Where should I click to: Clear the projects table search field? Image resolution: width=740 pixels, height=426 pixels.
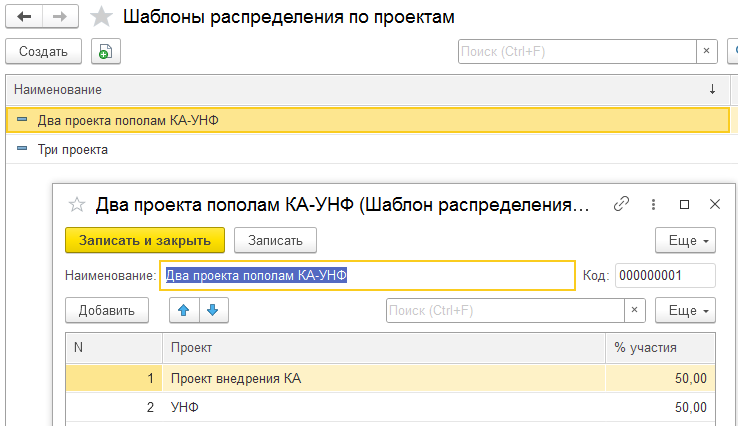(x=635, y=310)
